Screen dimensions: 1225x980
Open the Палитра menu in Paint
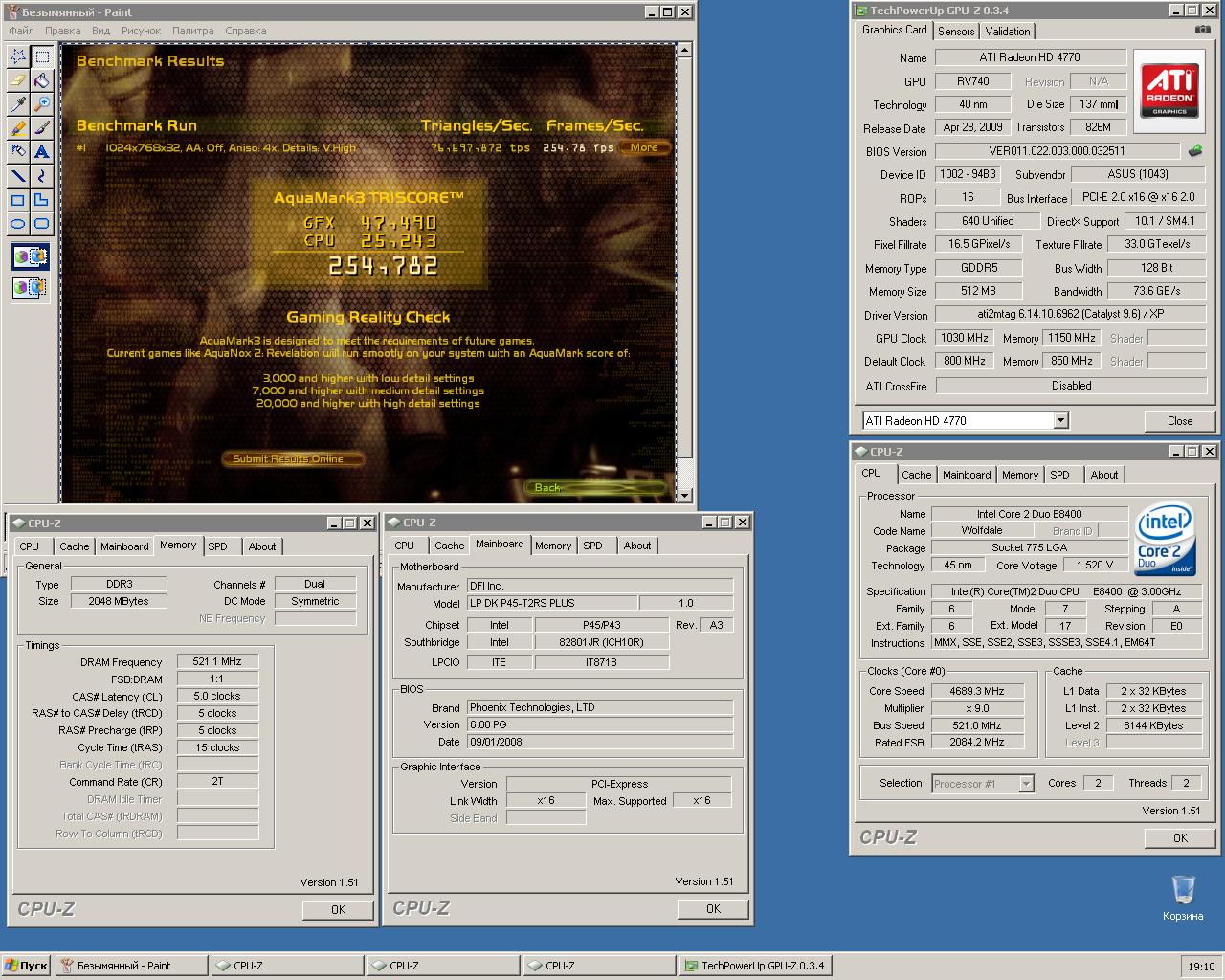(x=193, y=31)
